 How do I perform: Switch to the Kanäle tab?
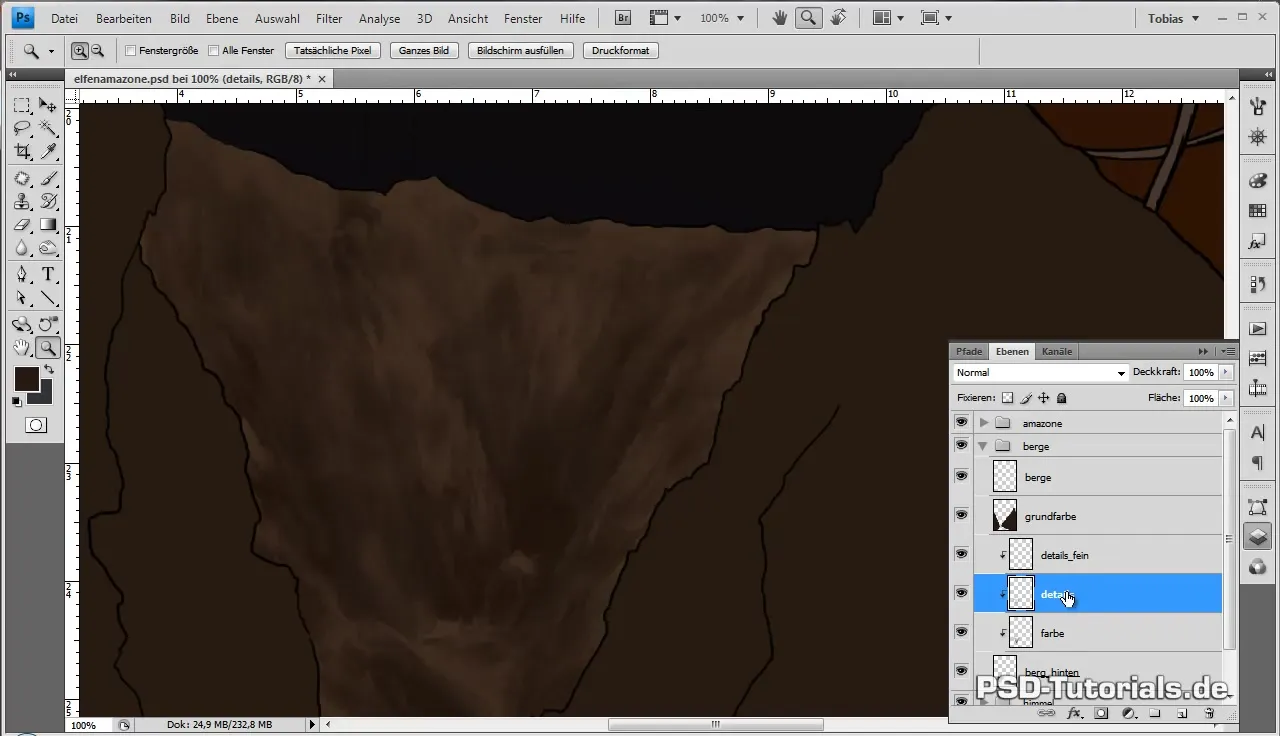1057,351
